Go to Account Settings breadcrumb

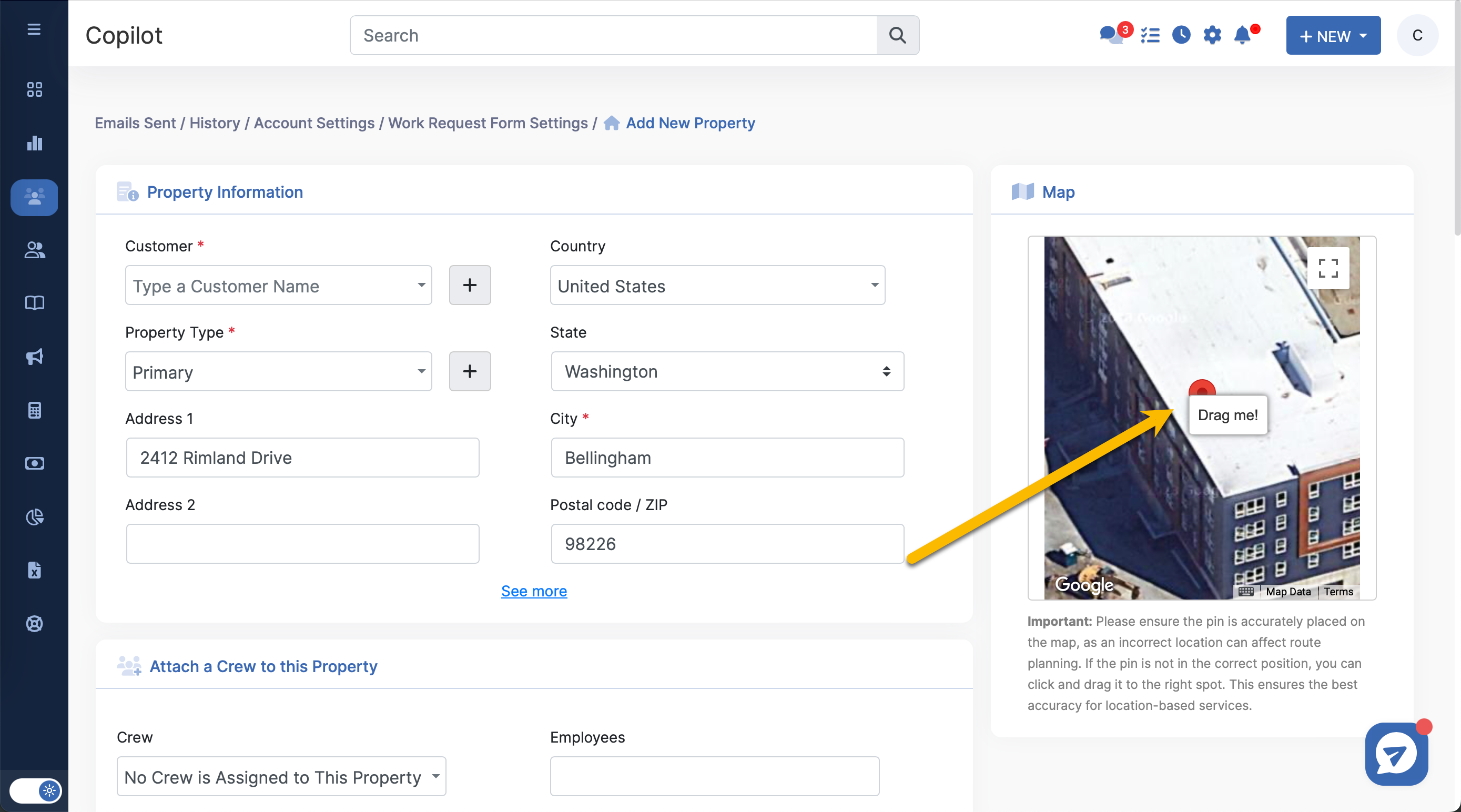click(x=313, y=123)
